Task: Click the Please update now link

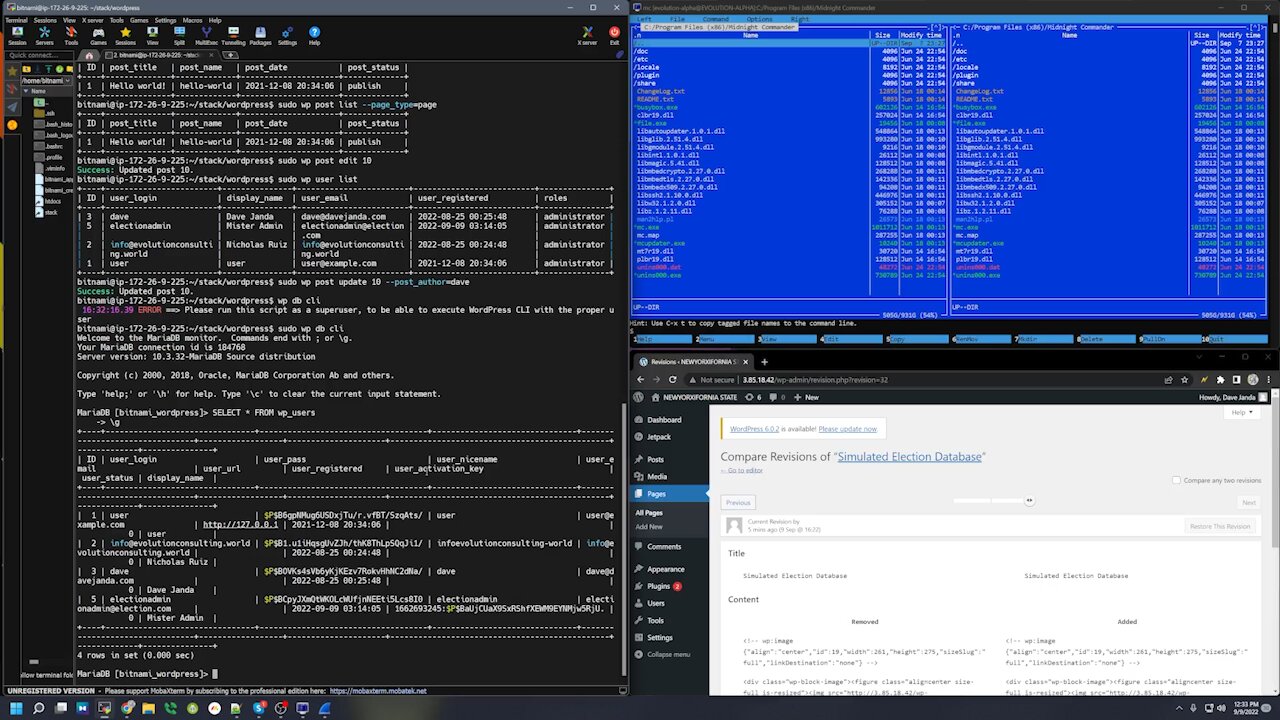Action: 847,429
